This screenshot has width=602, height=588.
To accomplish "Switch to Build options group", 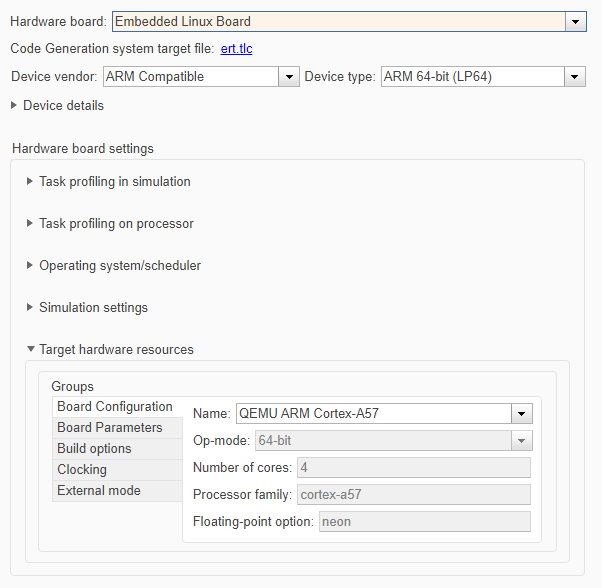I will [x=94, y=449].
